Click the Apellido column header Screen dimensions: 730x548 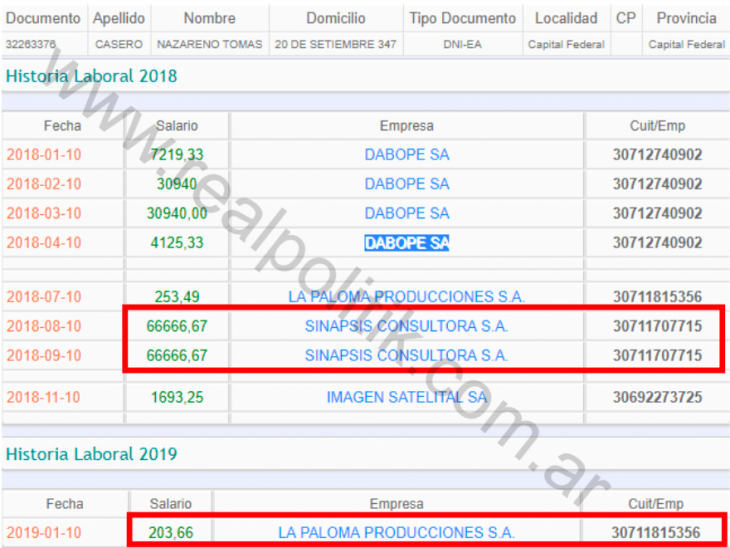(x=119, y=18)
